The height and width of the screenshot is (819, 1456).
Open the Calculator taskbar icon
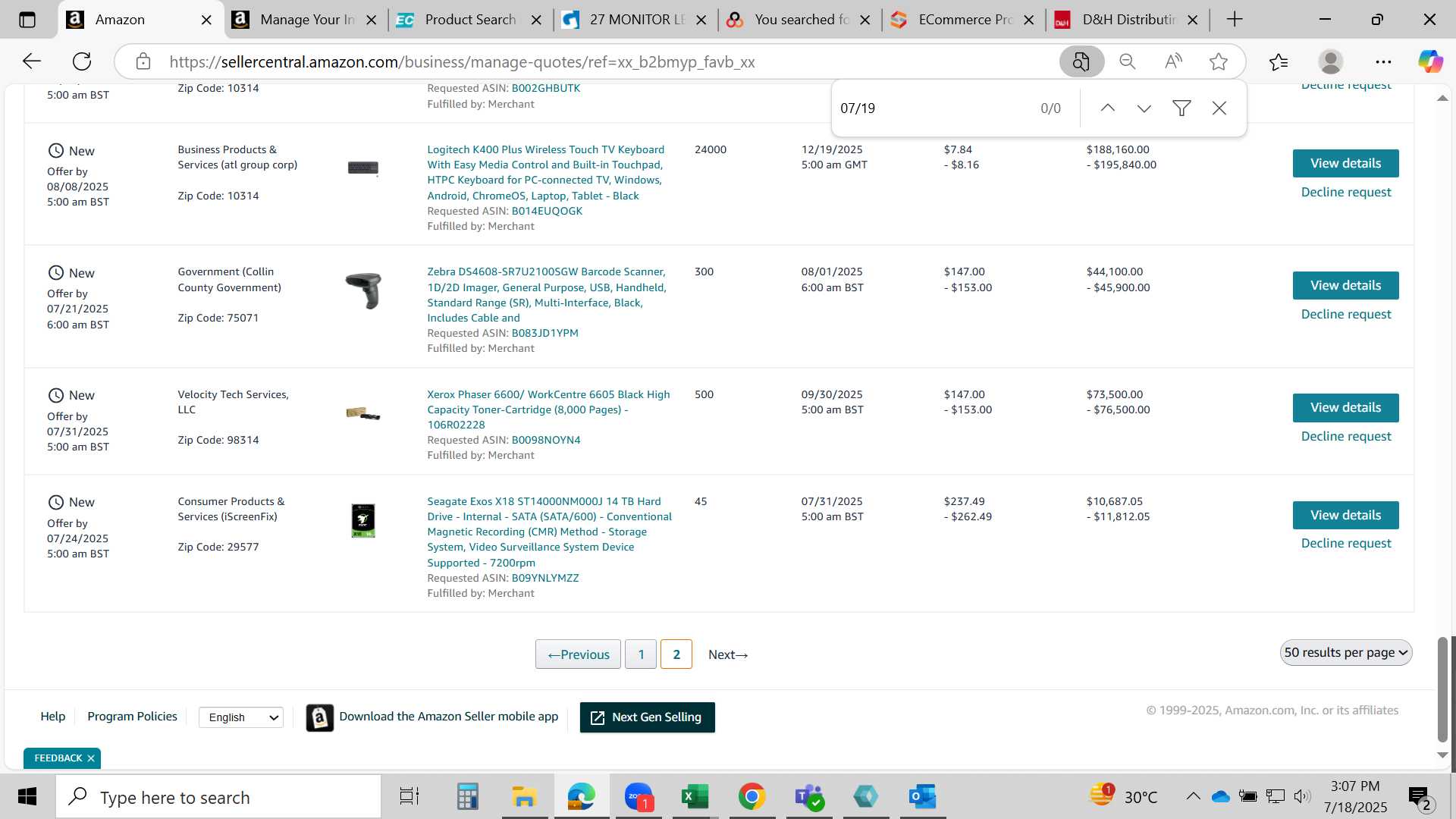pos(467,796)
